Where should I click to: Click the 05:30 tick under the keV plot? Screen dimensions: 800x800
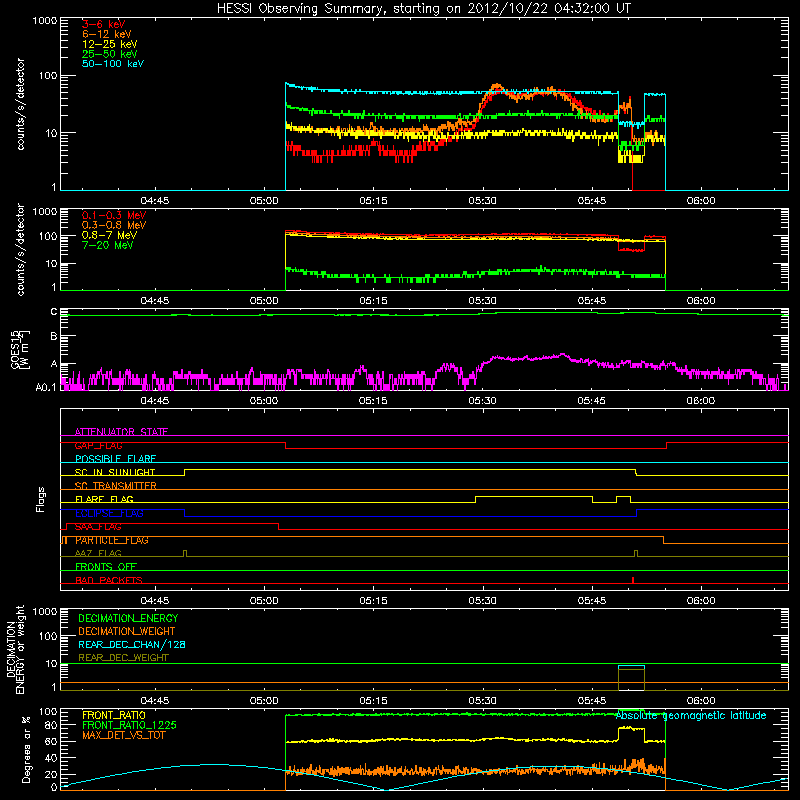point(482,201)
